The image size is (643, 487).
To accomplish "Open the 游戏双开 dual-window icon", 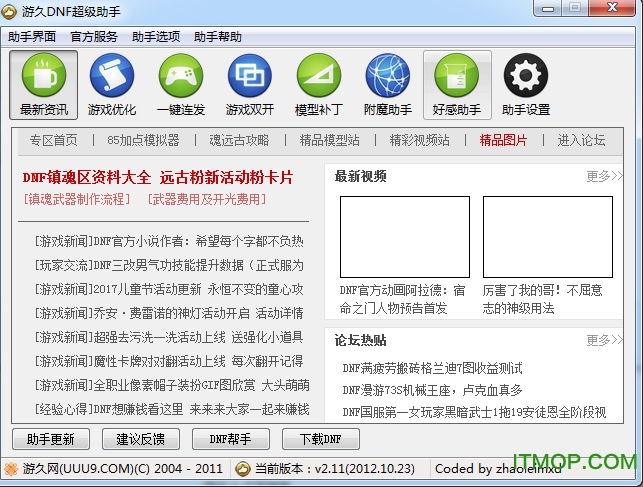I will 250,85.
